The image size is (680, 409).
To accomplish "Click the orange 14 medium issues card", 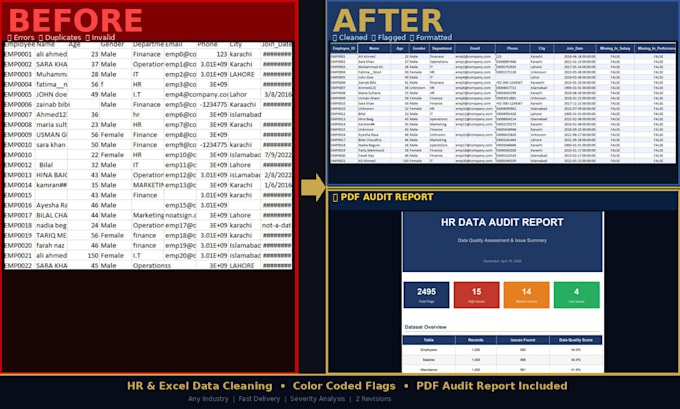I will [x=526, y=295].
